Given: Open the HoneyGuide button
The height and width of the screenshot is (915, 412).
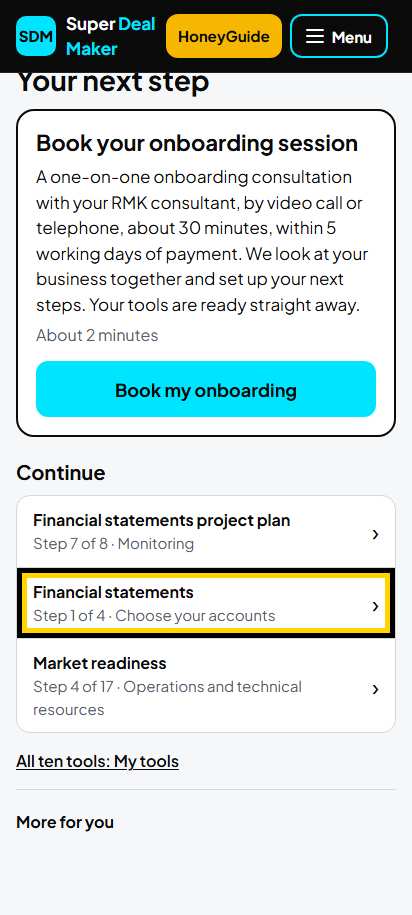Looking at the screenshot, I should pos(224,36).
